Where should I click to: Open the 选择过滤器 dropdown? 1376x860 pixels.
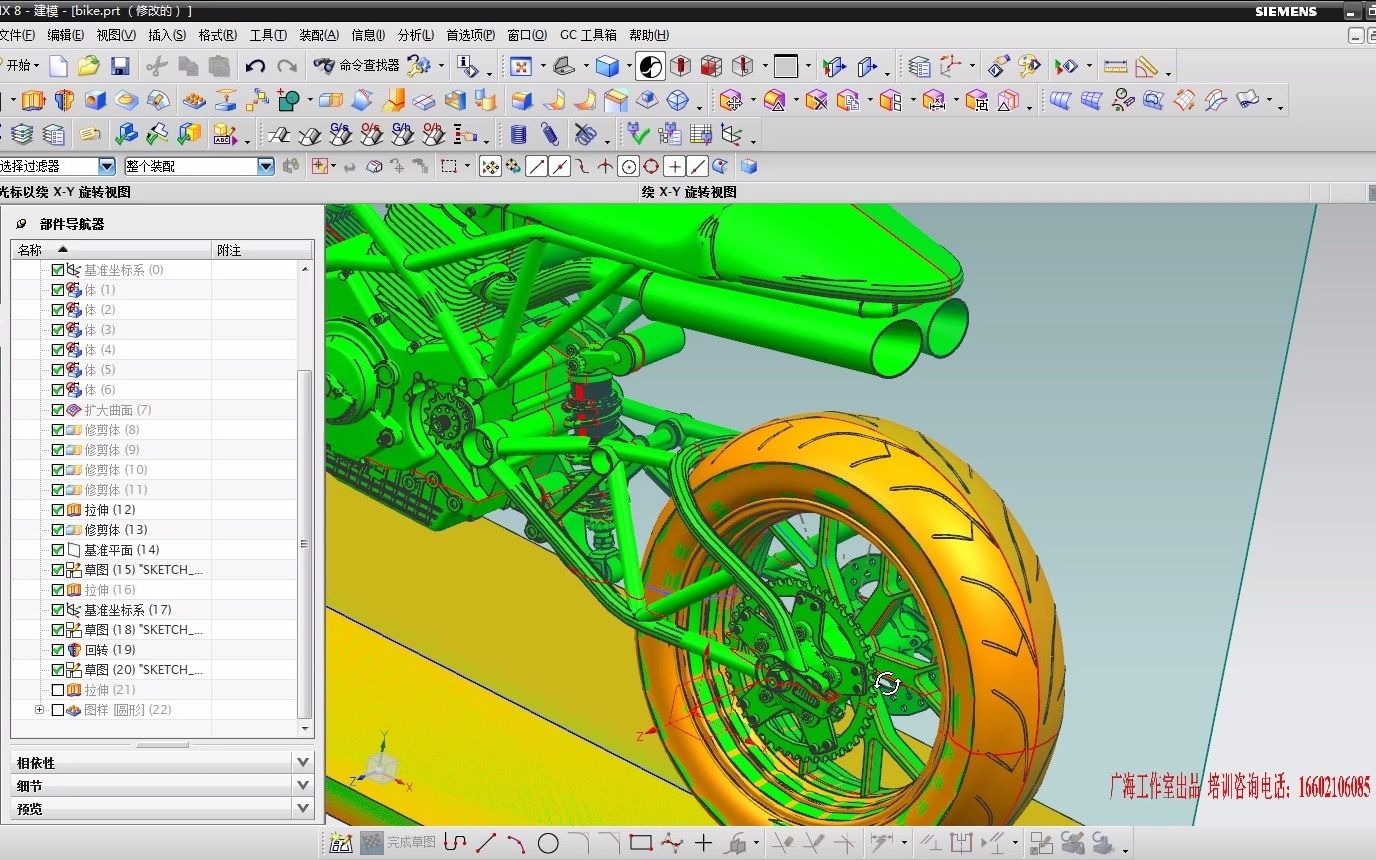pos(107,167)
